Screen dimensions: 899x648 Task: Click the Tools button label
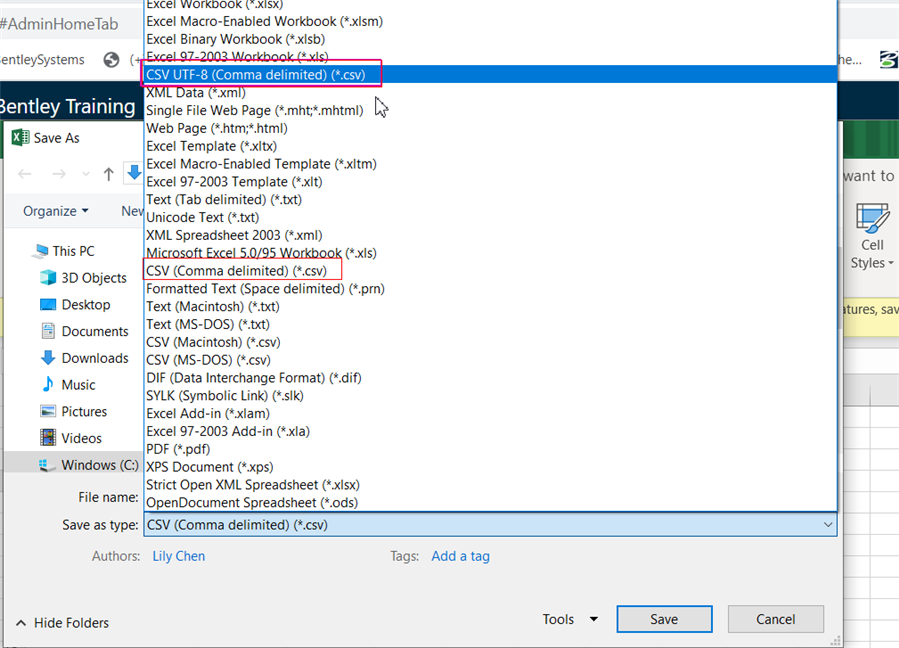coord(558,619)
